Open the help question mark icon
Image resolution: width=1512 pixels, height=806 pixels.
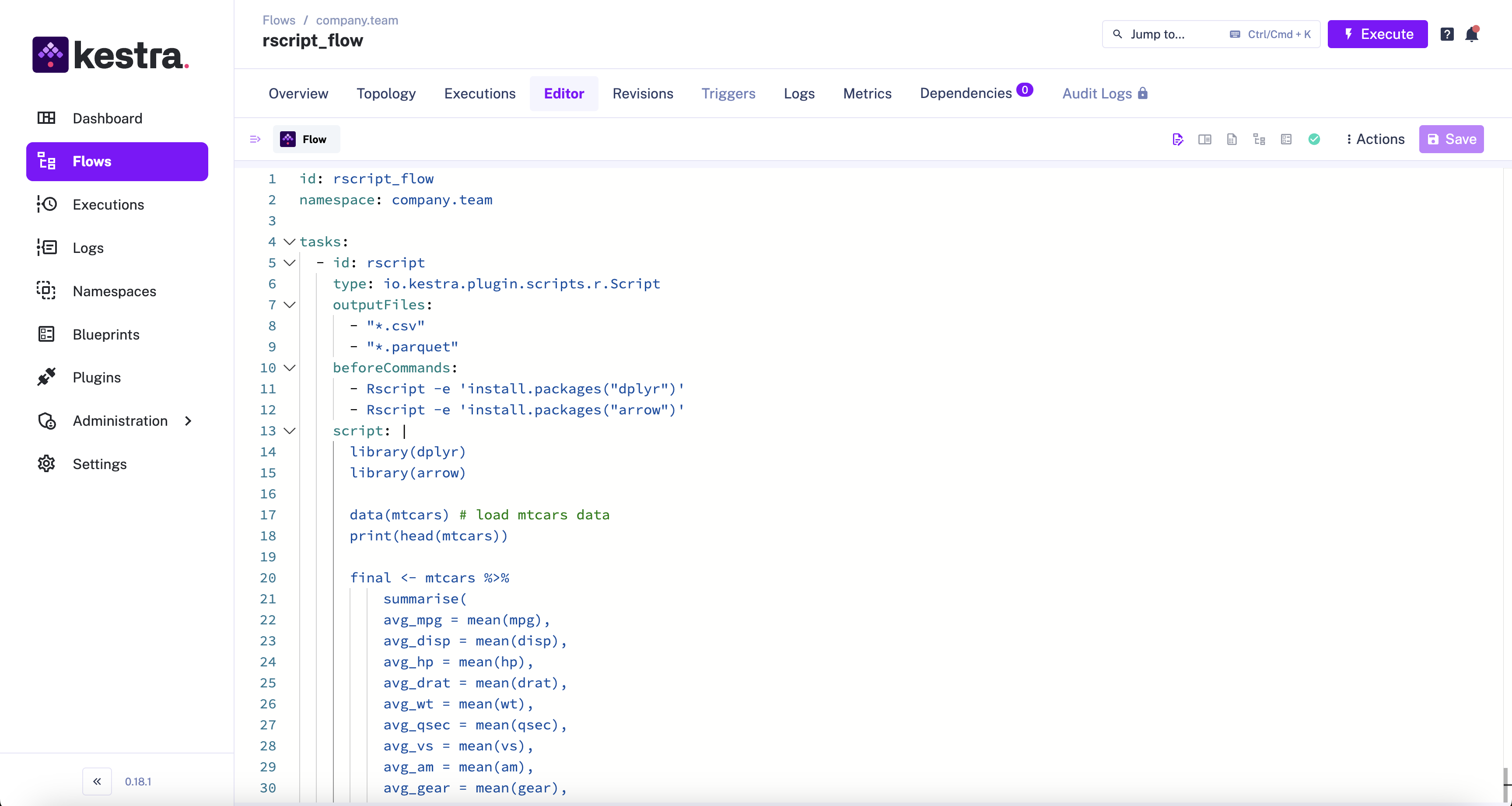(1447, 34)
